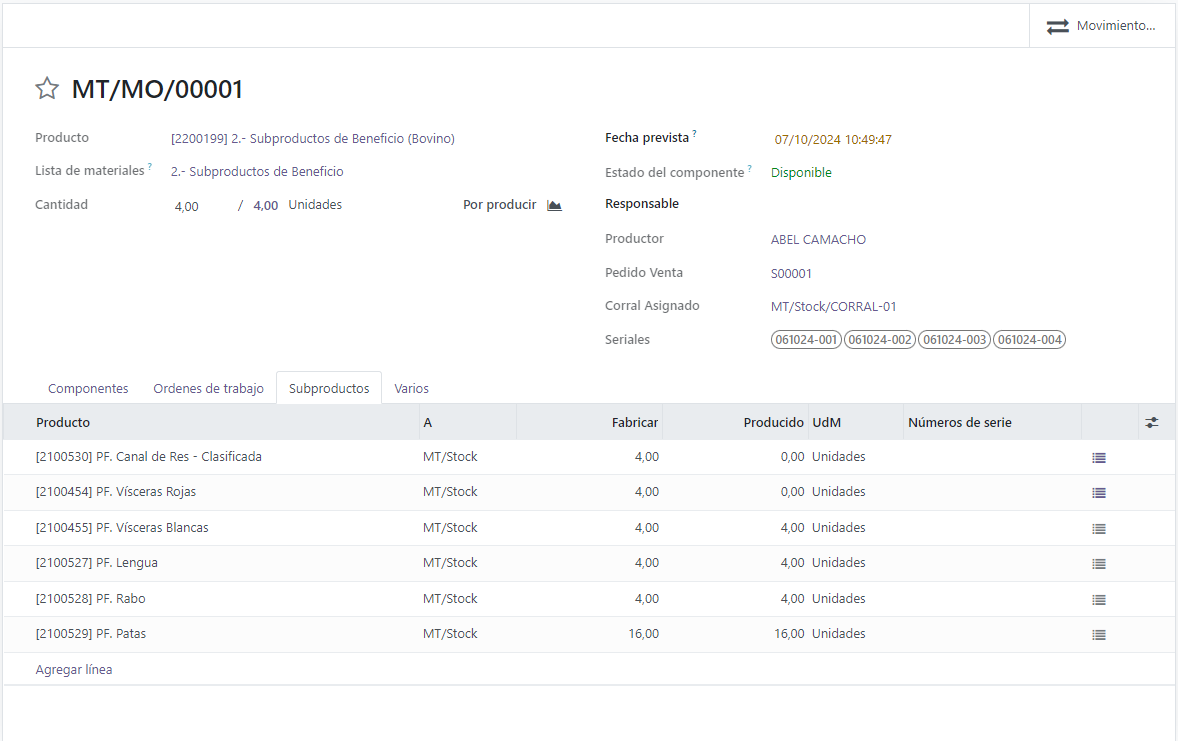Click the forecast chart icon beside Por producir
Viewport: 1178px width, 741px height.
coord(554,205)
